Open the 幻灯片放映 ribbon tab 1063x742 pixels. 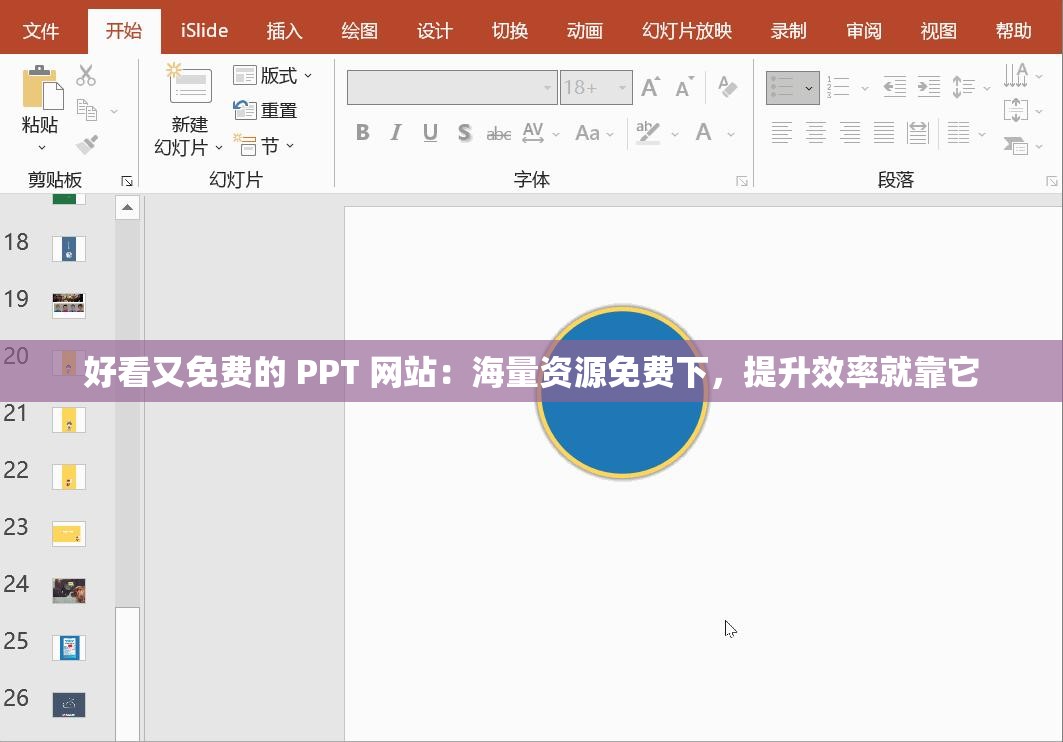click(x=686, y=30)
